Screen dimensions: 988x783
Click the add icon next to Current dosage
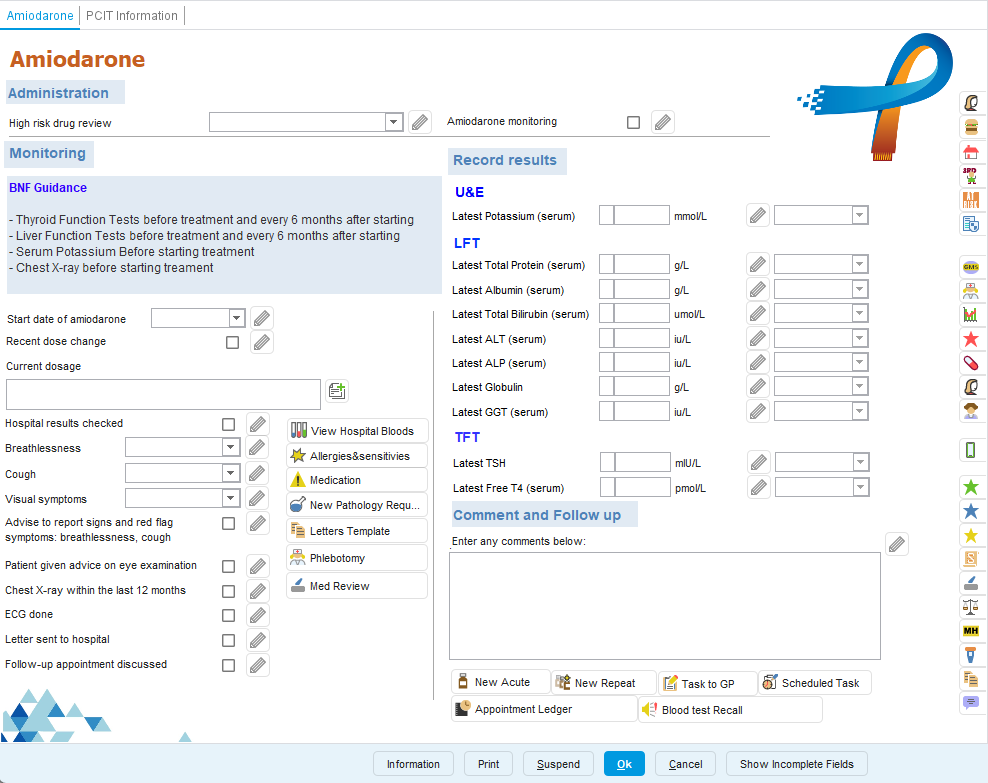[337, 391]
